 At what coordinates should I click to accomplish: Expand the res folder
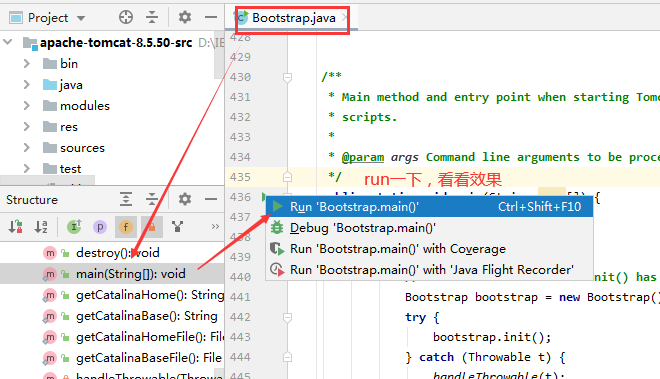[x=27, y=126]
